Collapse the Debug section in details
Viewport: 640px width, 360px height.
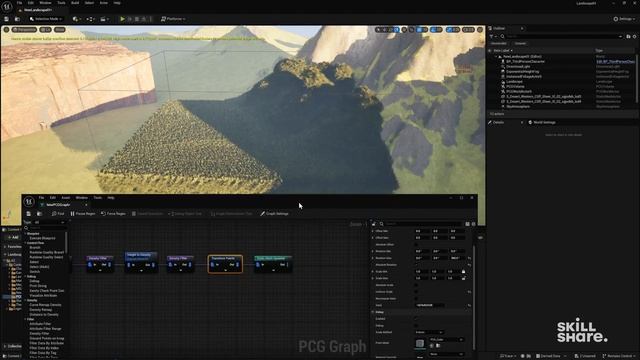pos(373,312)
